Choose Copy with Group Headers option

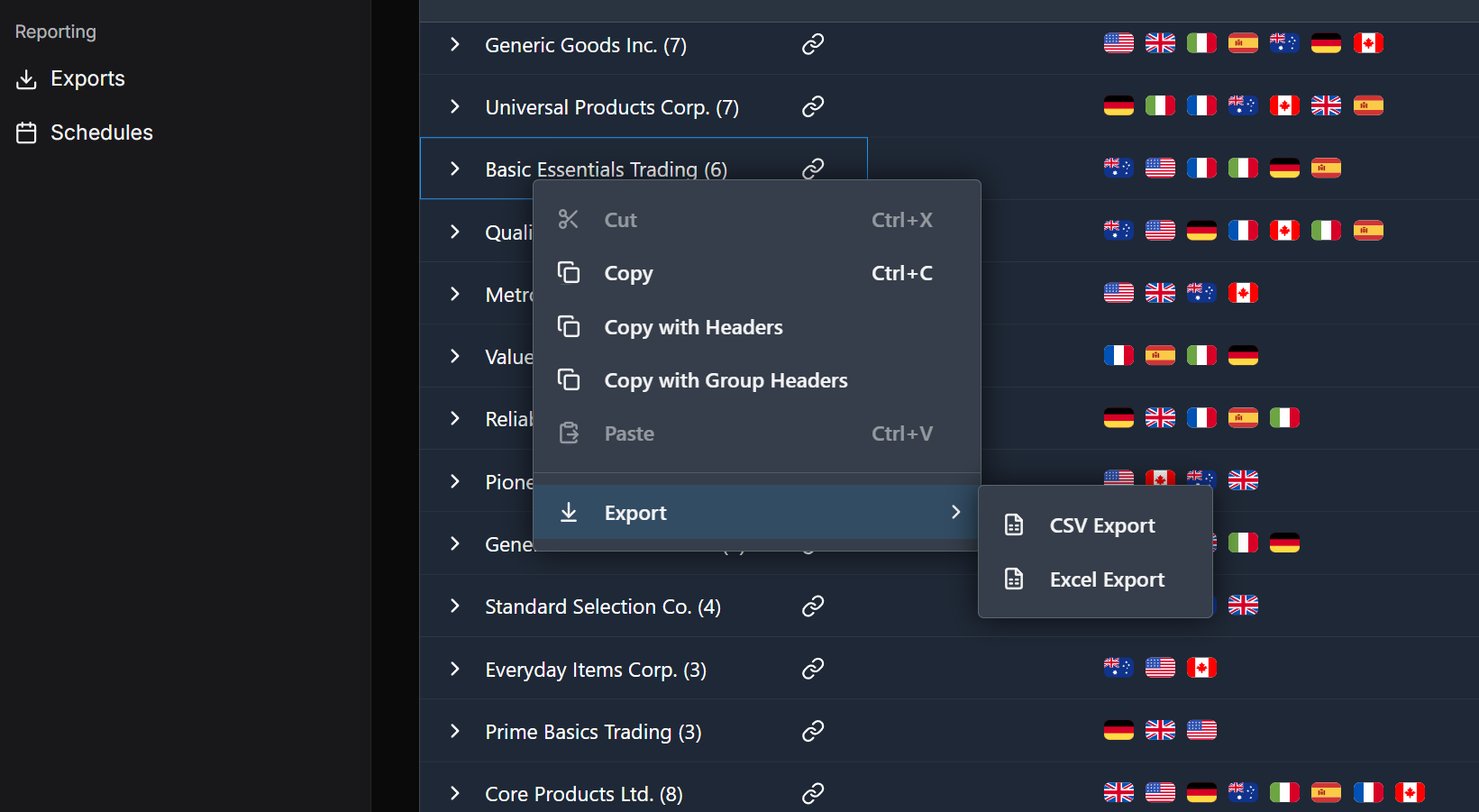(x=725, y=380)
